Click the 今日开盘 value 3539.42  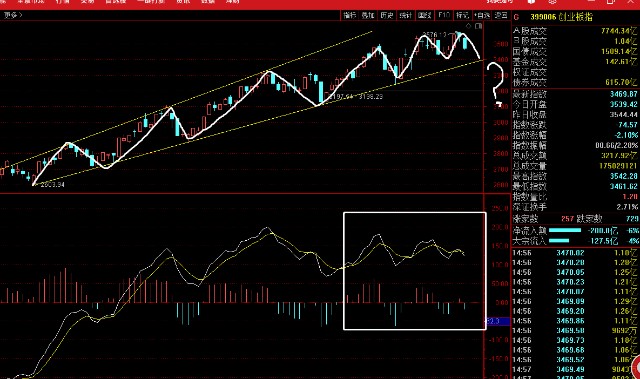623,104
